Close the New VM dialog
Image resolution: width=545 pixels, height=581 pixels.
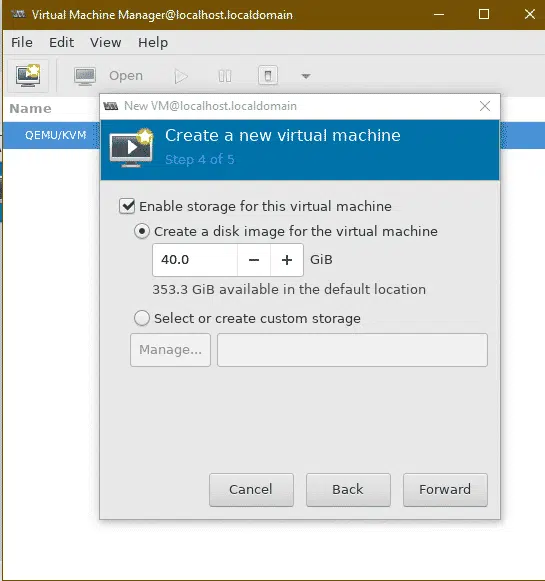click(x=485, y=106)
